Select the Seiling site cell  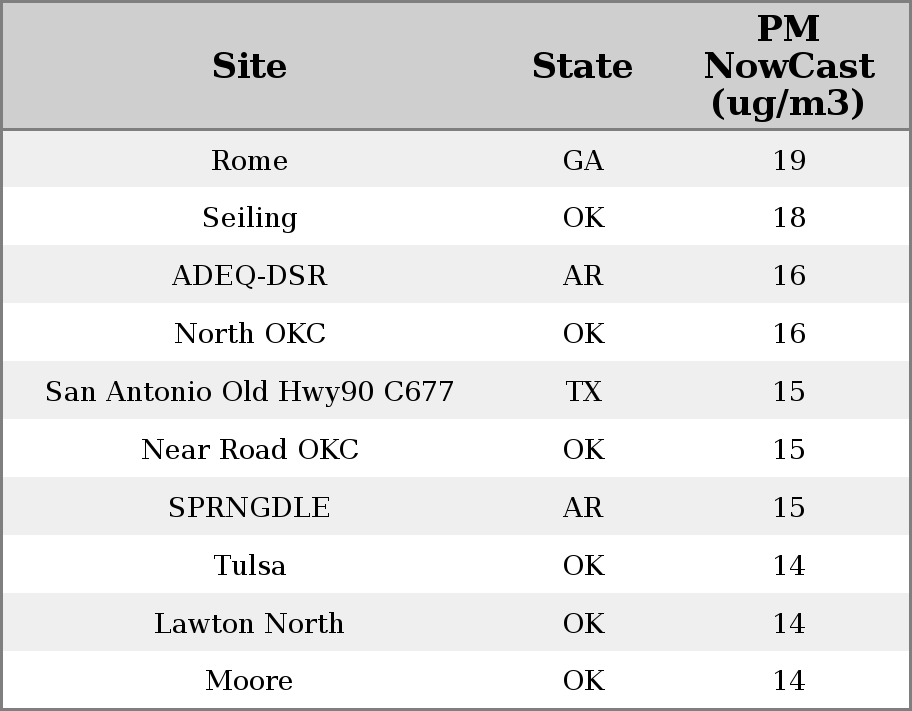249,218
